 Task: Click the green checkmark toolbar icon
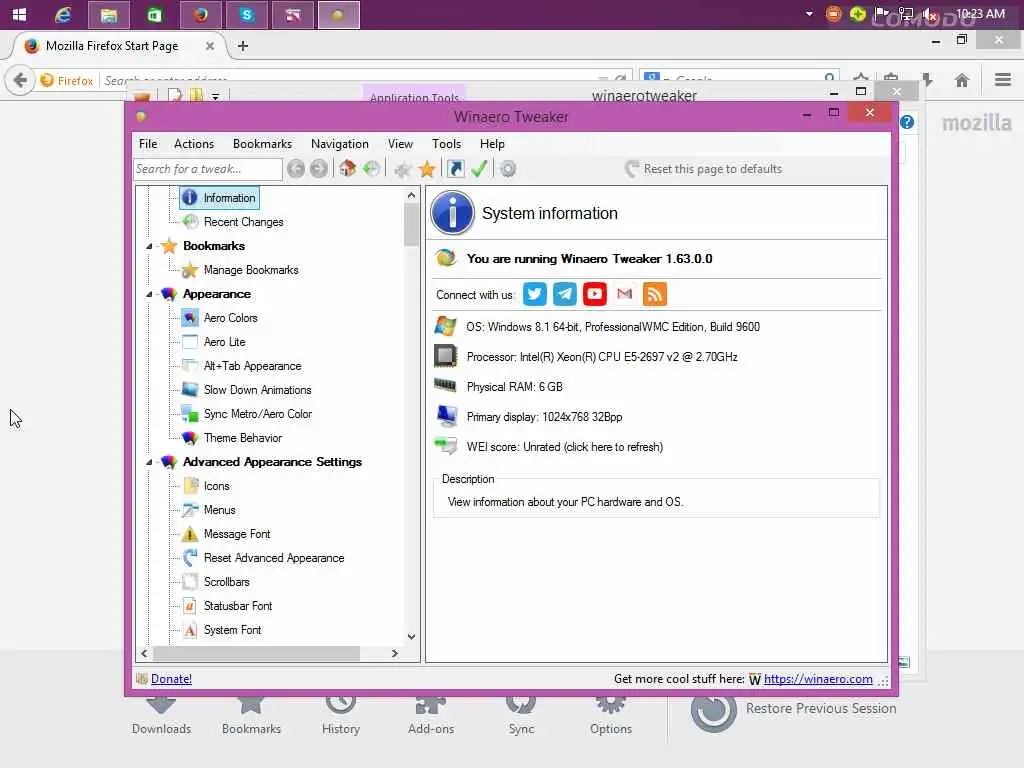479,169
